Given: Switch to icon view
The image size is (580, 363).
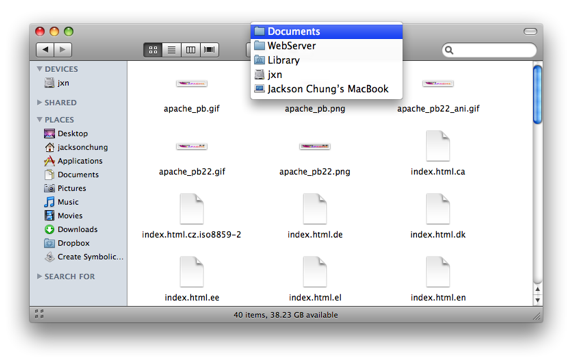Looking at the screenshot, I should pos(153,50).
